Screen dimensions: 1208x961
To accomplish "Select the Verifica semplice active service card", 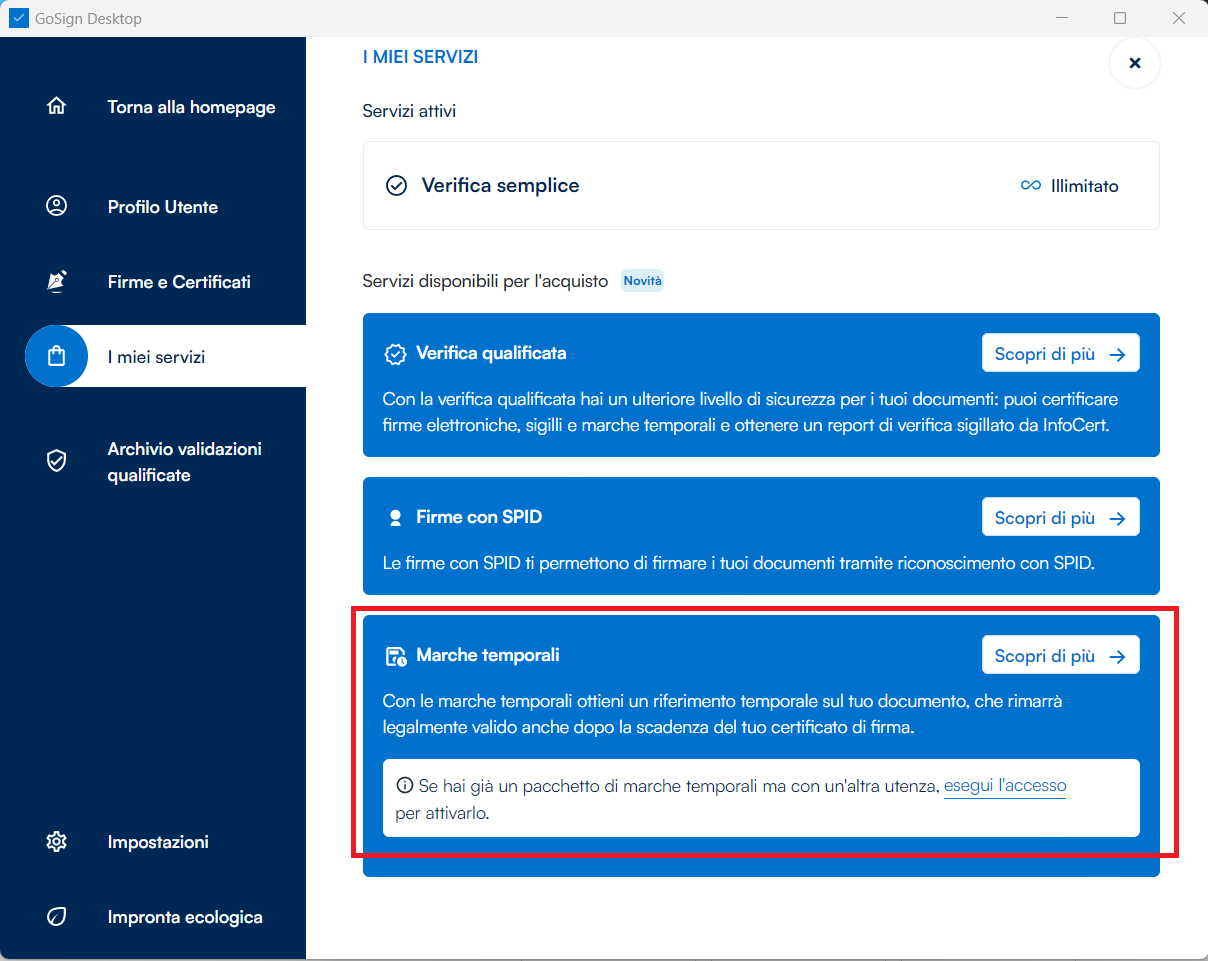I will [x=760, y=186].
